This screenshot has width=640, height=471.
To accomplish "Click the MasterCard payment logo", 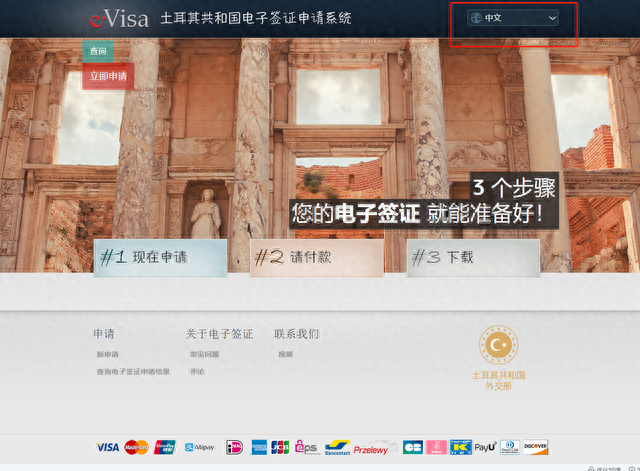I will (x=136, y=447).
